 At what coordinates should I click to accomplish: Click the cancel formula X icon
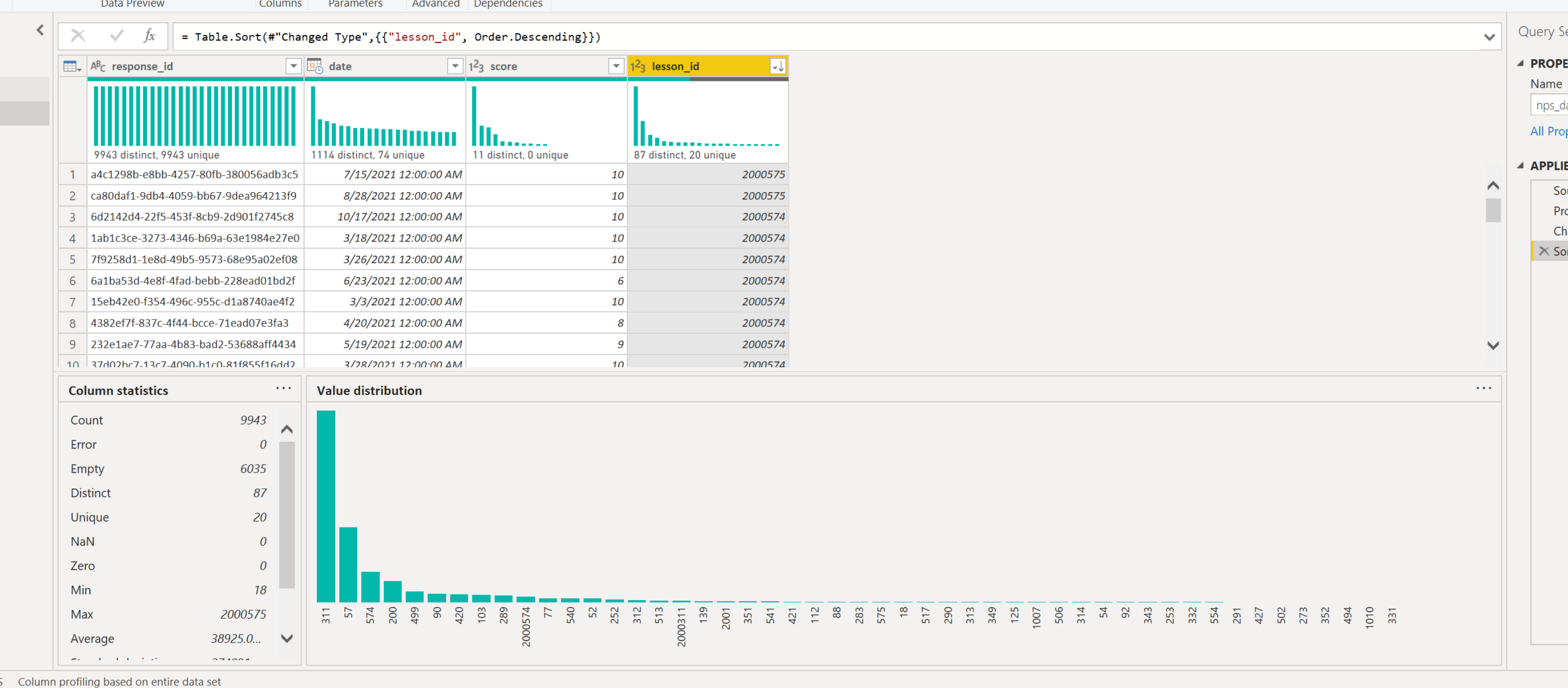[78, 36]
